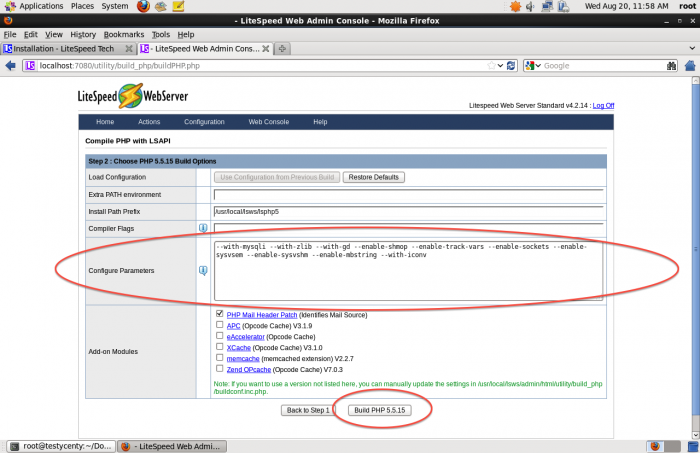Enable the APC opcode cache module
The height and width of the screenshot is (453, 700).
(x=219, y=325)
